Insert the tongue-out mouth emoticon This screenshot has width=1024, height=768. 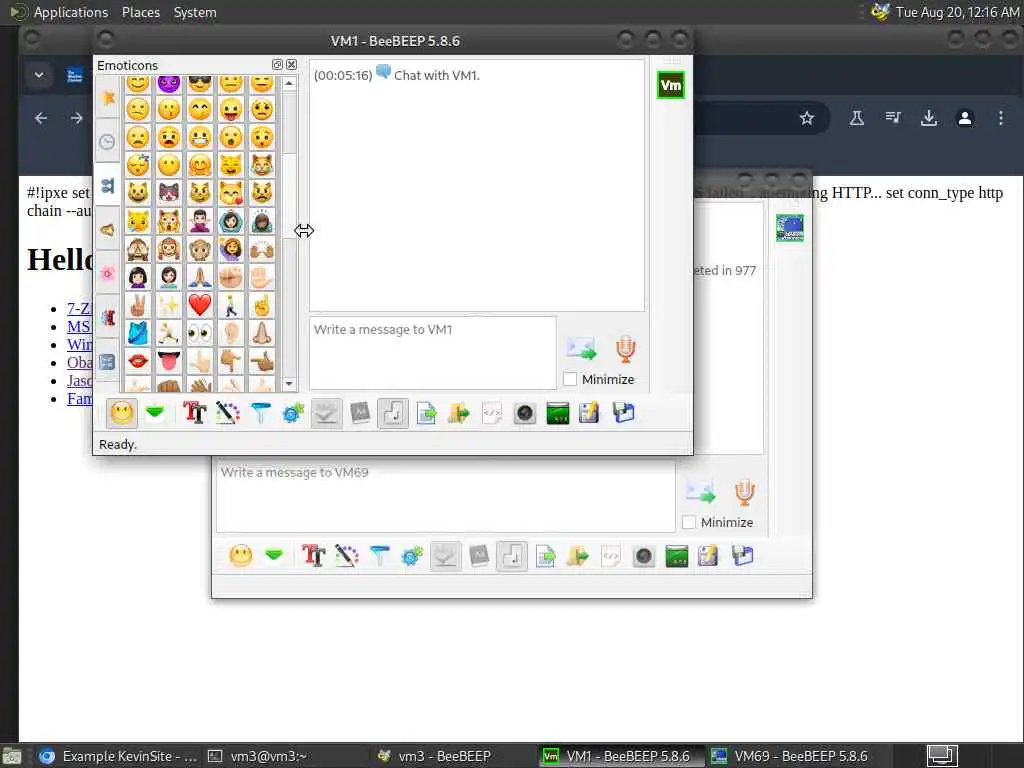pyautogui.click(x=168, y=361)
